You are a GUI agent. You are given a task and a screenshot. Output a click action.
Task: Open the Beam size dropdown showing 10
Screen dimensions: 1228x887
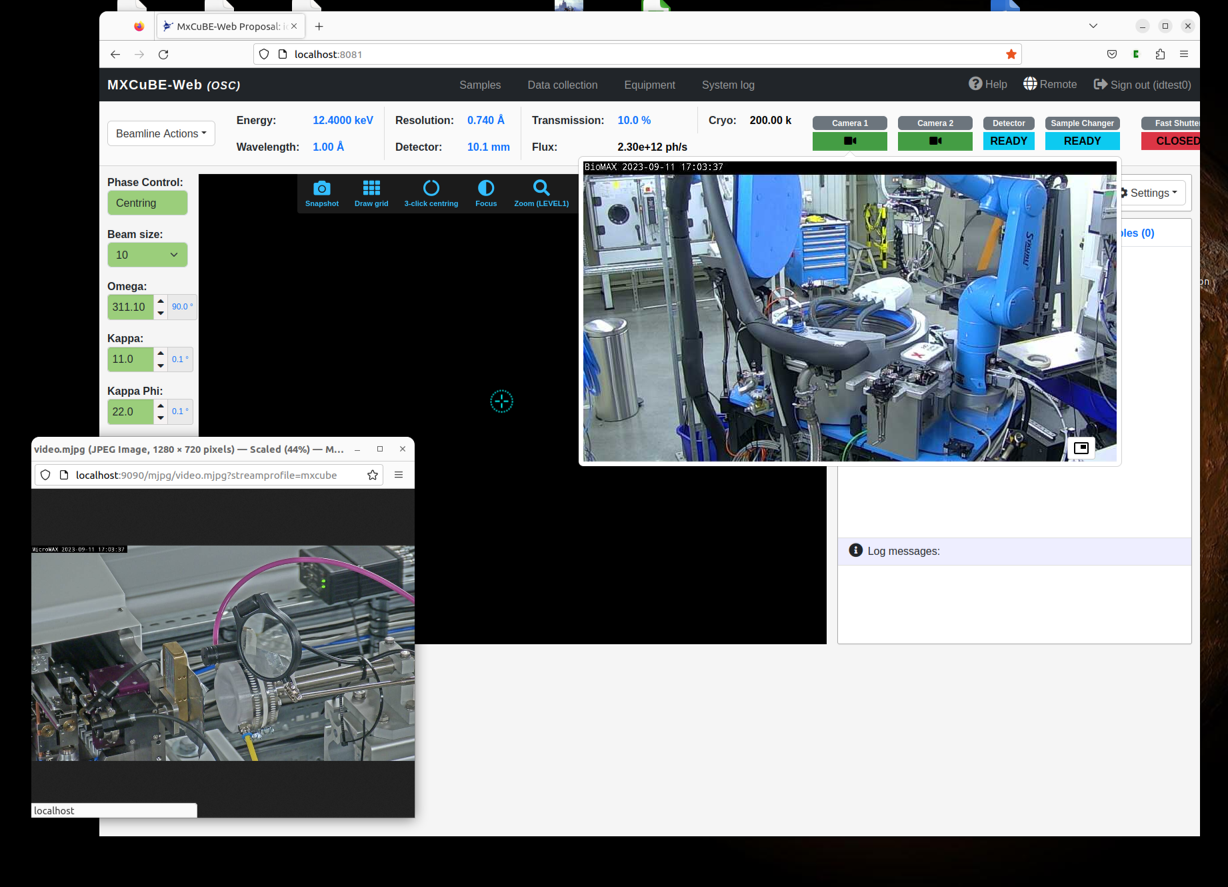pos(147,255)
